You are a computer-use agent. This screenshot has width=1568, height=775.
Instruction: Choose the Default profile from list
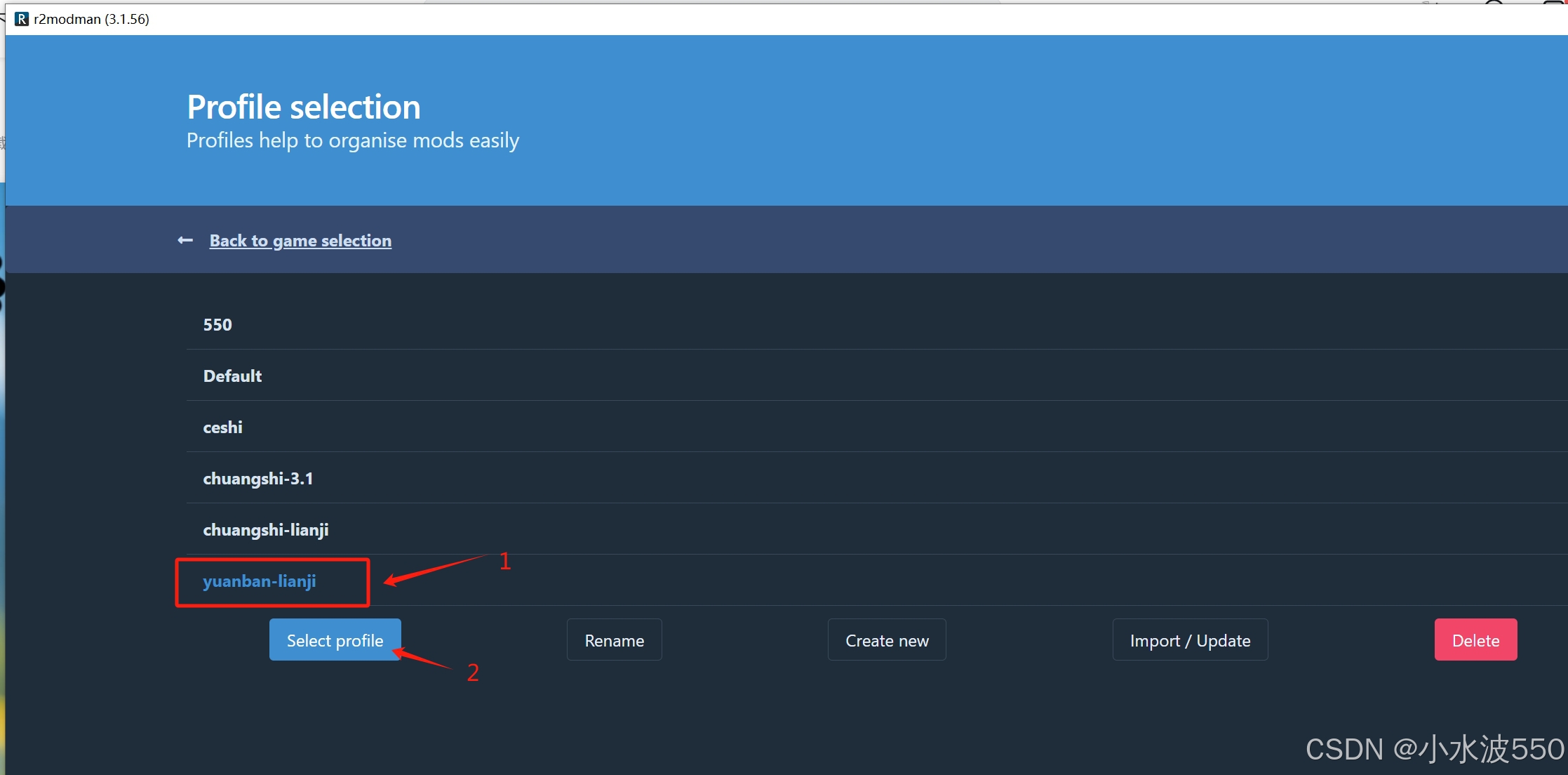coord(232,376)
